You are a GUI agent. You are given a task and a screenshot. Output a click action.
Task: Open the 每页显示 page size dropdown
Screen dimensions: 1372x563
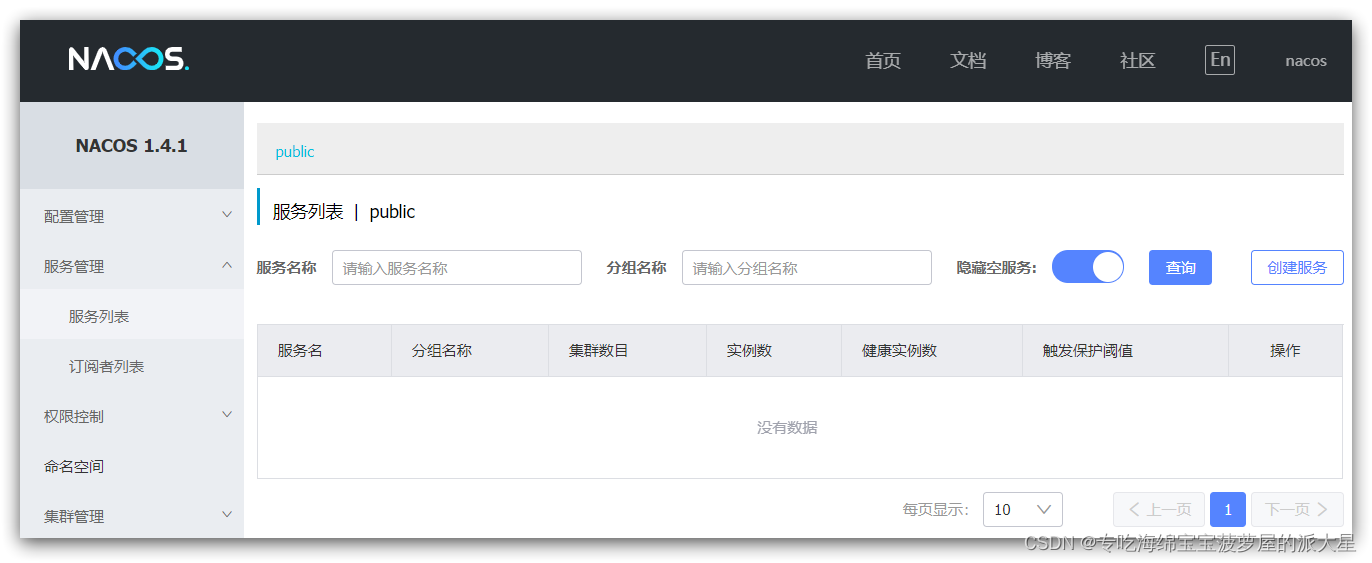(x=1023, y=509)
